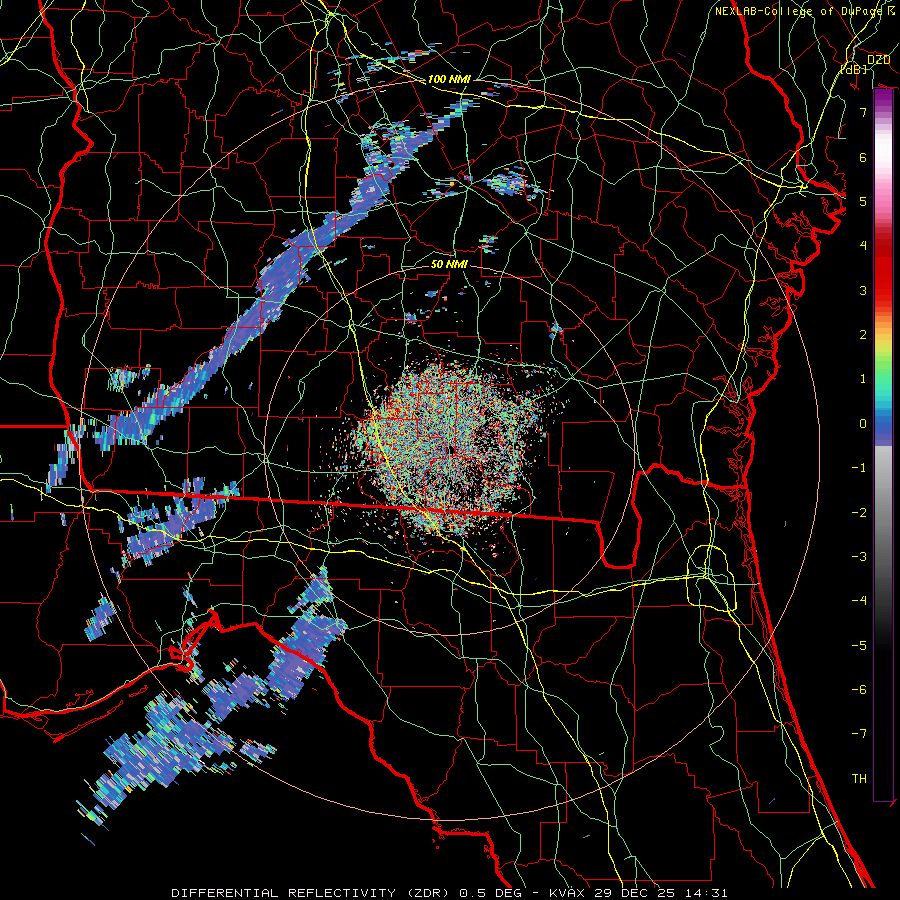Image resolution: width=900 pixels, height=900 pixels.
Task: Click the '100 NMI' range ring label
Action: coord(449,79)
